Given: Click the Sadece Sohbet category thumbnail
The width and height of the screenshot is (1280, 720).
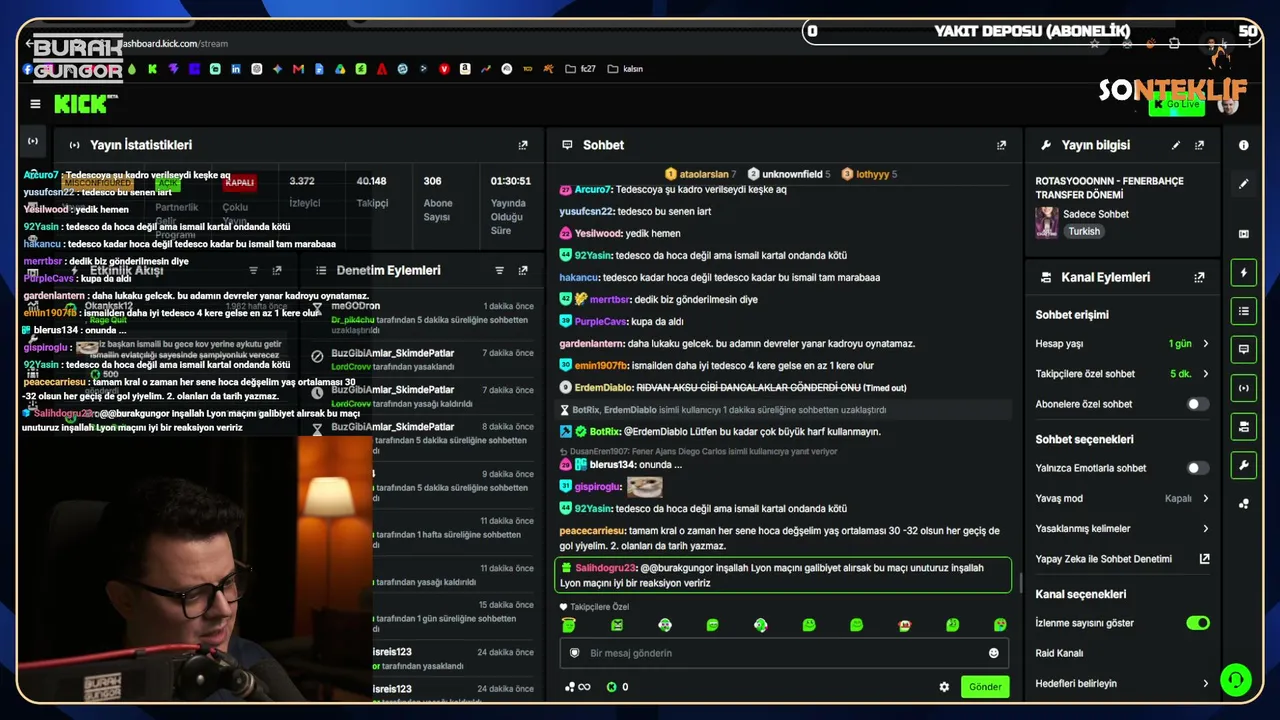Looking at the screenshot, I should point(1047,222).
